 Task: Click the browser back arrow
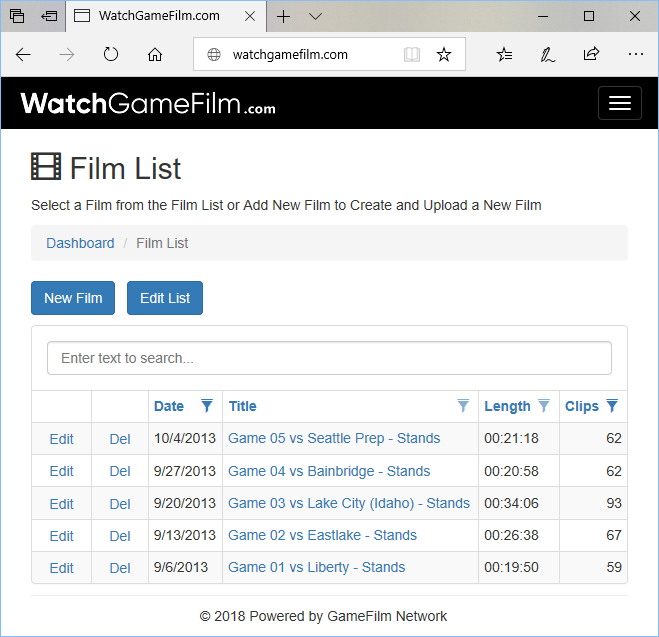tap(23, 54)
